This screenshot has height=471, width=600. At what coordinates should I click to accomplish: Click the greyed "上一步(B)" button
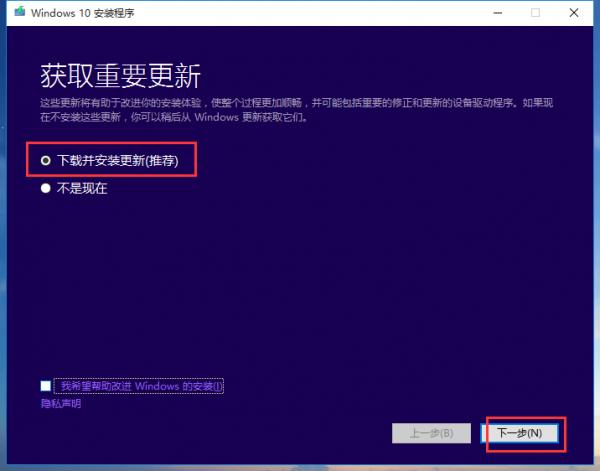click(x=431, y=433)
